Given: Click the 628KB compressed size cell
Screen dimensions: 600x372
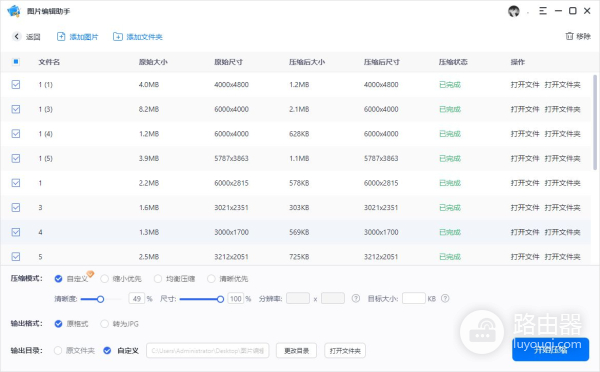Looking at the screenshot, I should [299, 134].
